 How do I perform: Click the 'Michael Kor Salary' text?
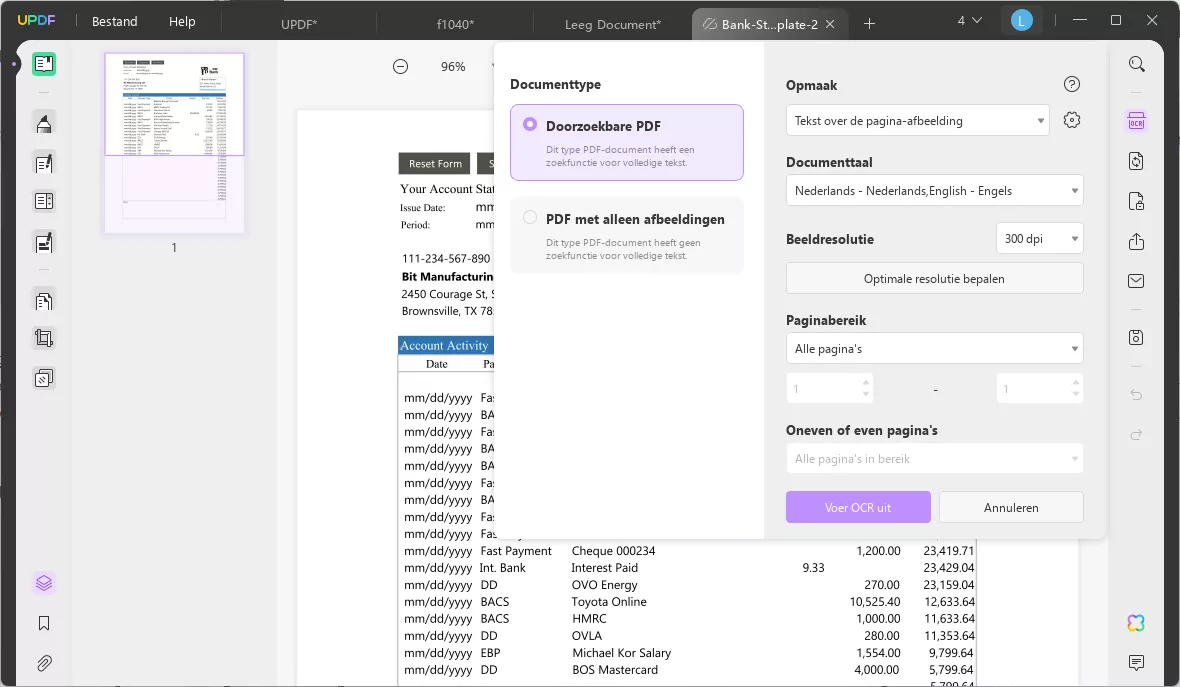(622, 652)
